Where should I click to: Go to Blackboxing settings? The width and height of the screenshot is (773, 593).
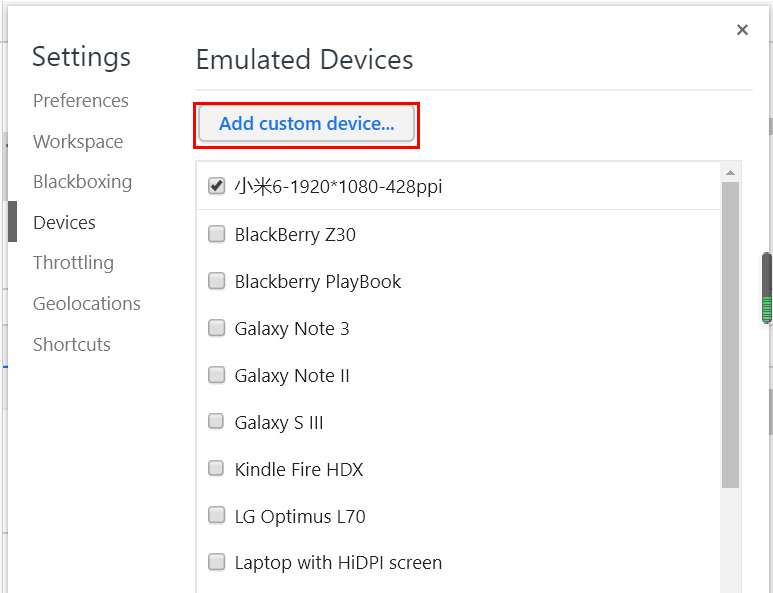[82, 182]
